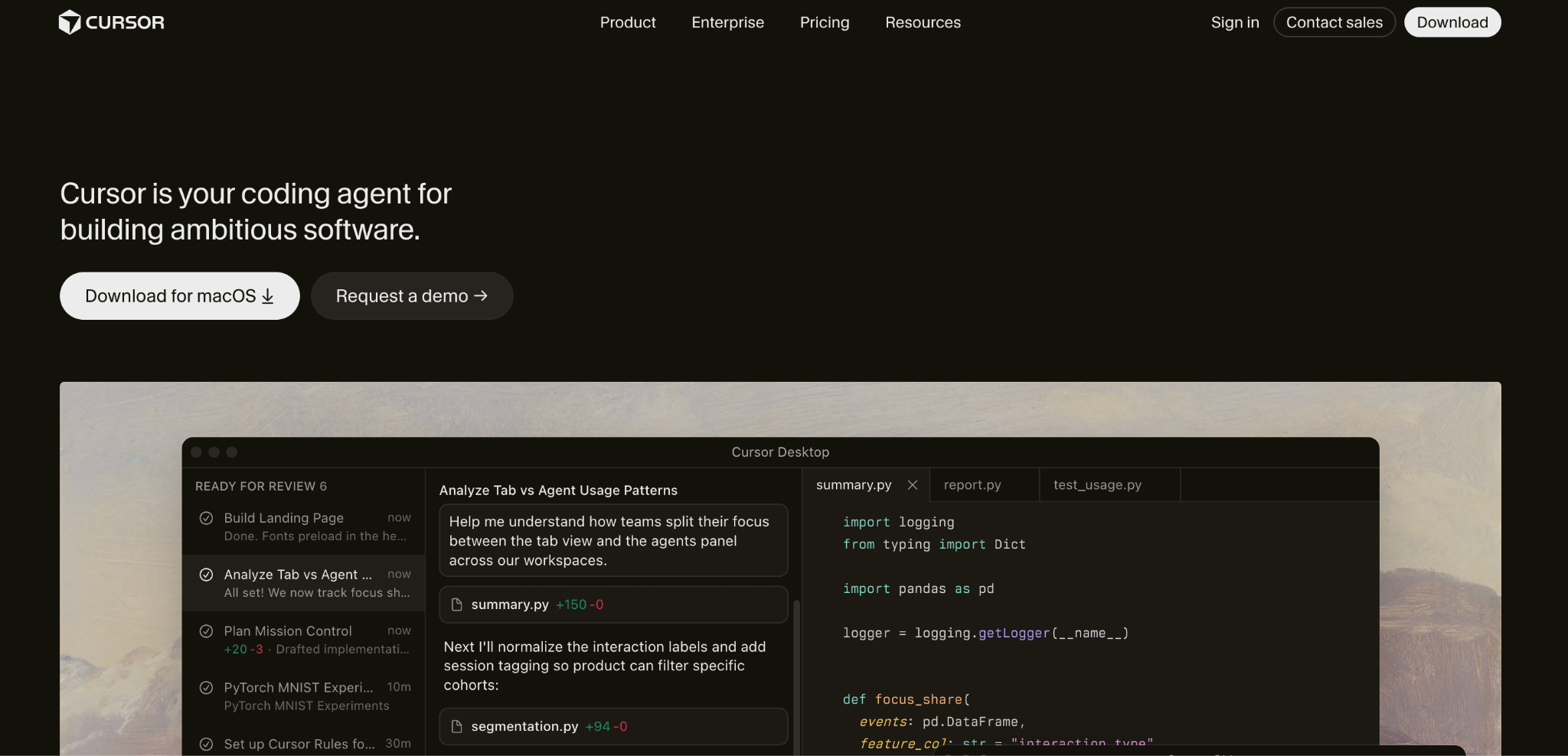Go to the Pricing page
This screenshot has height=756, width=1568.
point(825,22)
